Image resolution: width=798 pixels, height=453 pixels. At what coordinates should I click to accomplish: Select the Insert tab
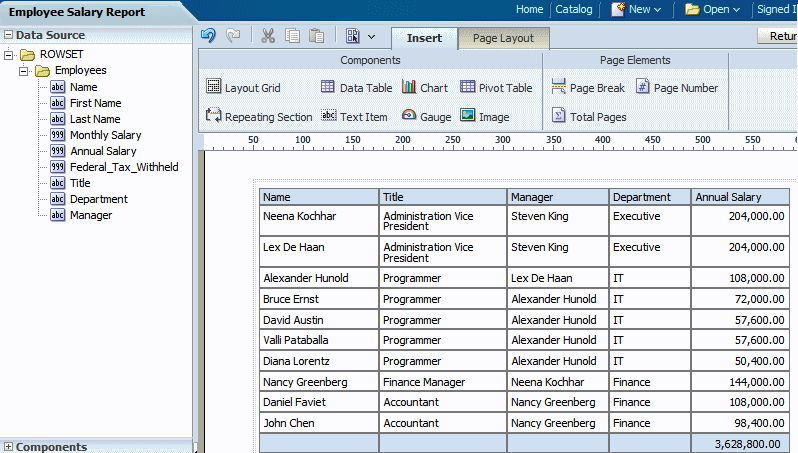[x=424, y=38]
